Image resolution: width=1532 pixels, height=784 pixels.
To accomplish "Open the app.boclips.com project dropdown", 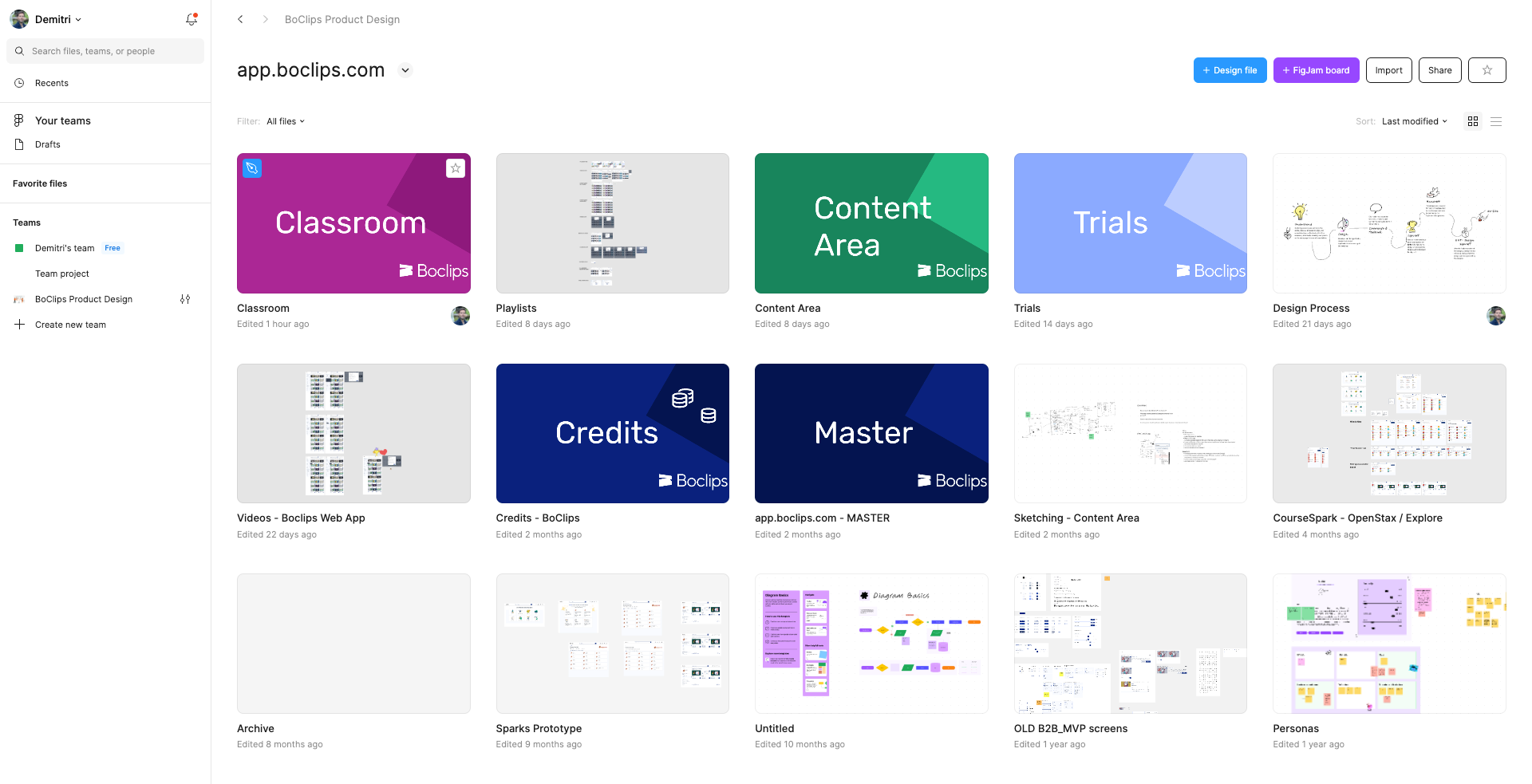I will click(x=405, y=70).
